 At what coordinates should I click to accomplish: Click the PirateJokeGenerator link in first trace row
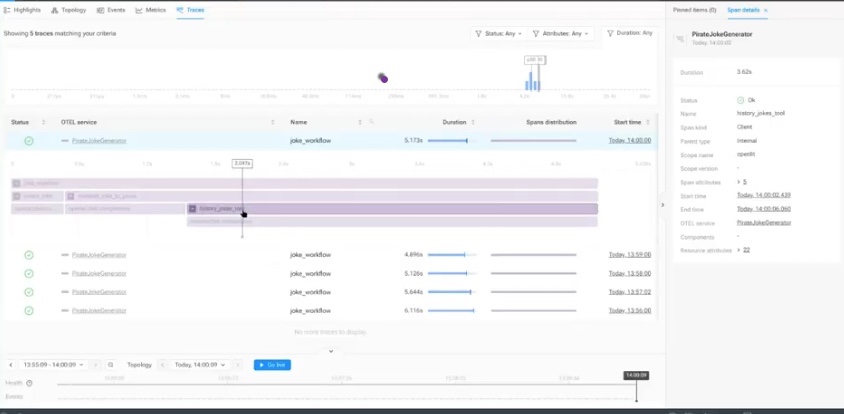click(x=99, y=141)
